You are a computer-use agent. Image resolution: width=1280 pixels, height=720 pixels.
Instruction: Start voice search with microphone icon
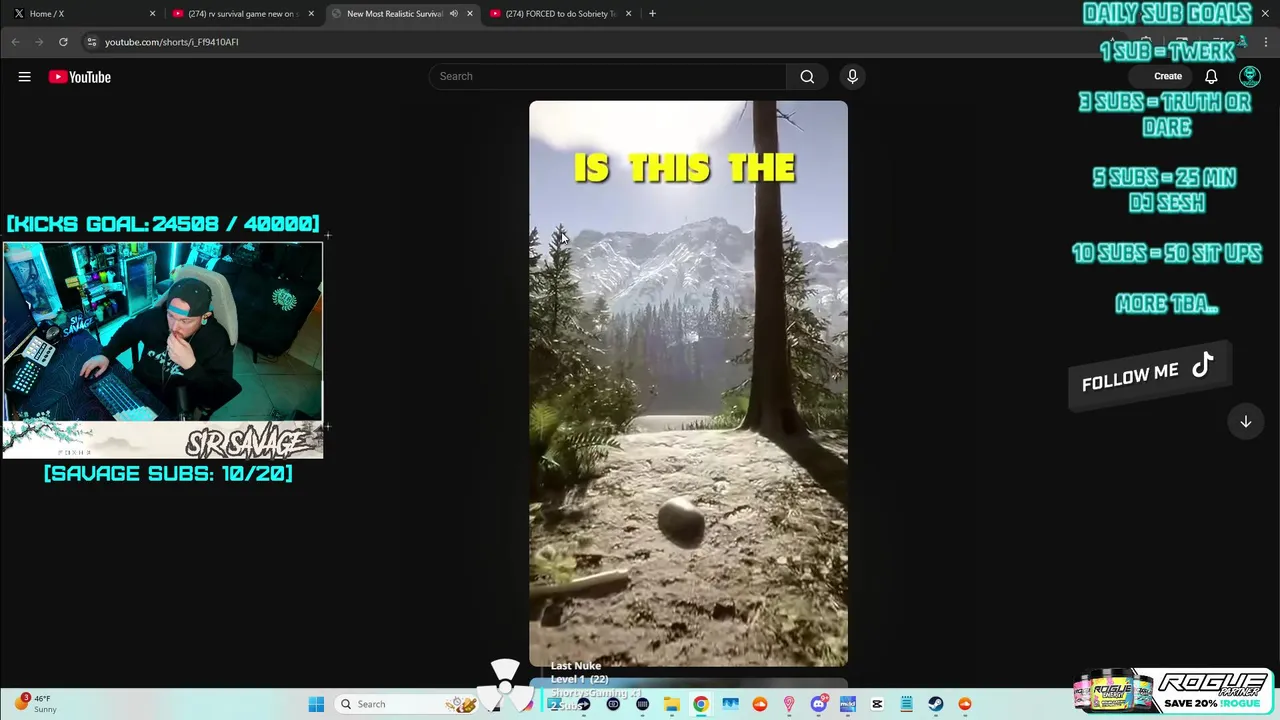coord(852,76)
